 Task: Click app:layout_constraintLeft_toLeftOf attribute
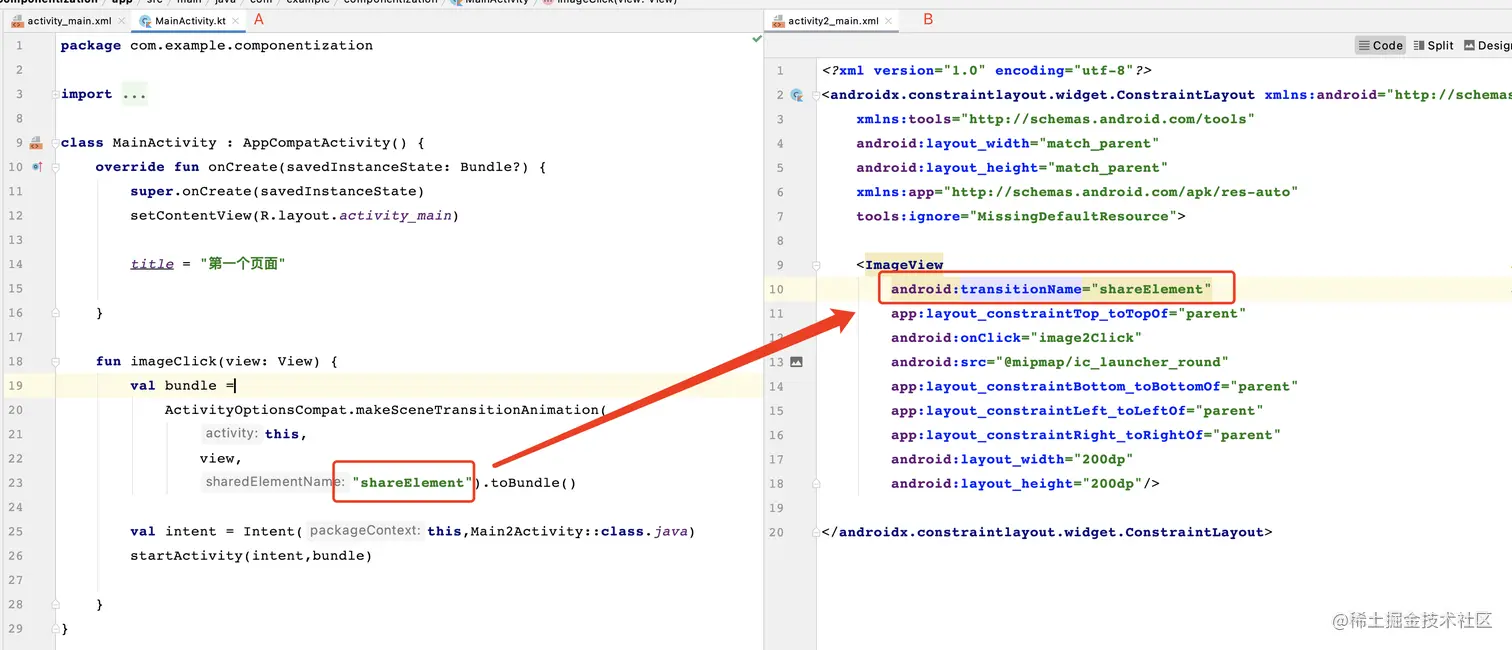pos(1078,410)
